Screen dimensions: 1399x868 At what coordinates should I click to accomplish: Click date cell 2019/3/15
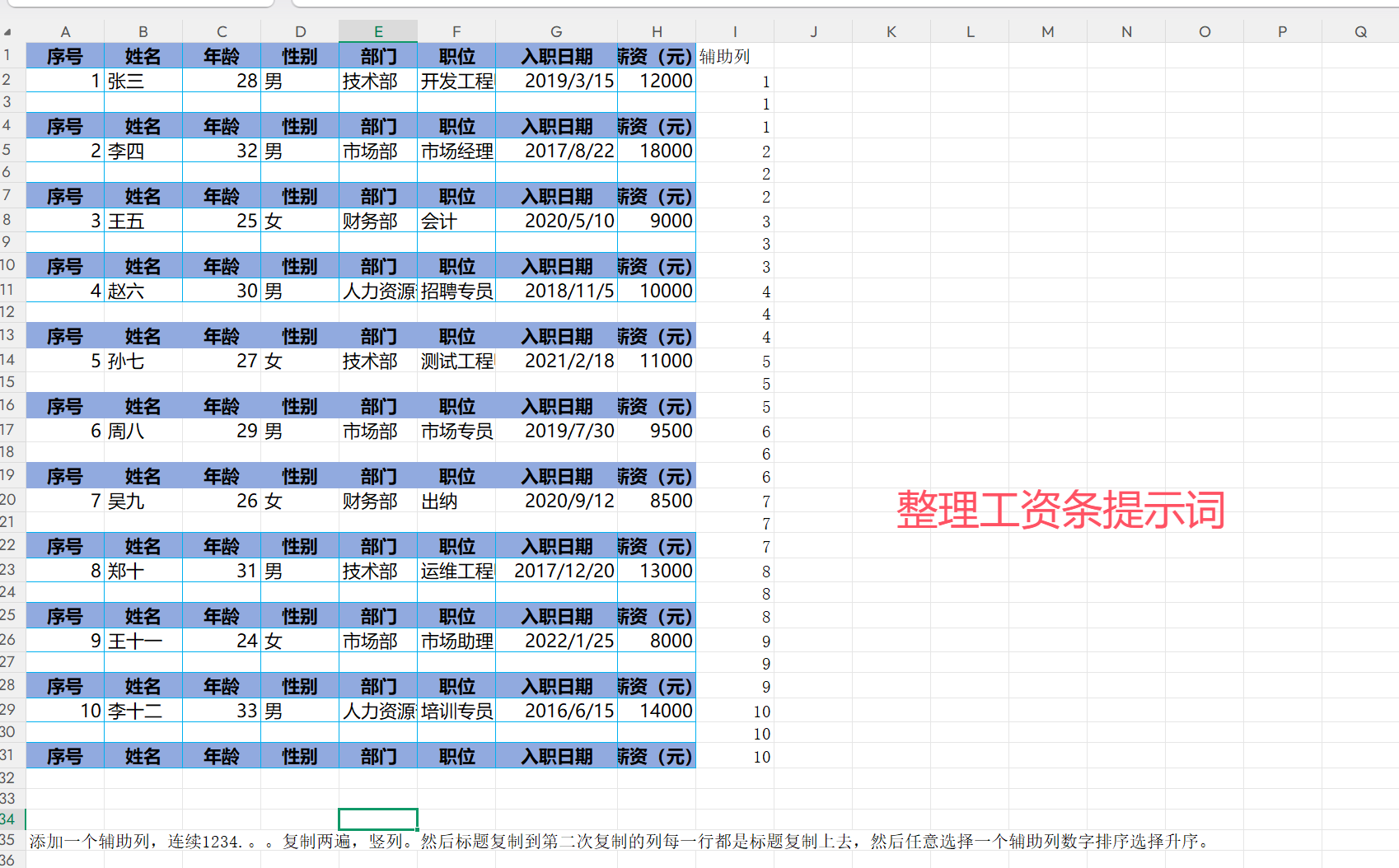[x=556, y=81]
